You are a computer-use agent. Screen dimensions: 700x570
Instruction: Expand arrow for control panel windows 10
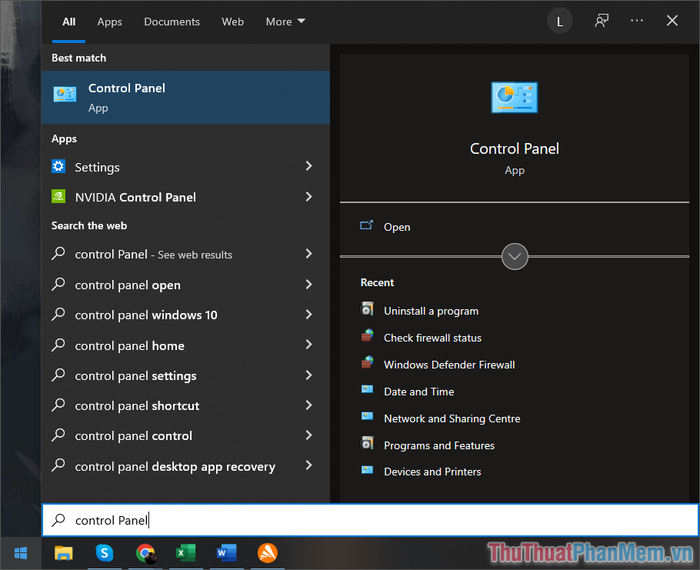click(x=308, y=314)
